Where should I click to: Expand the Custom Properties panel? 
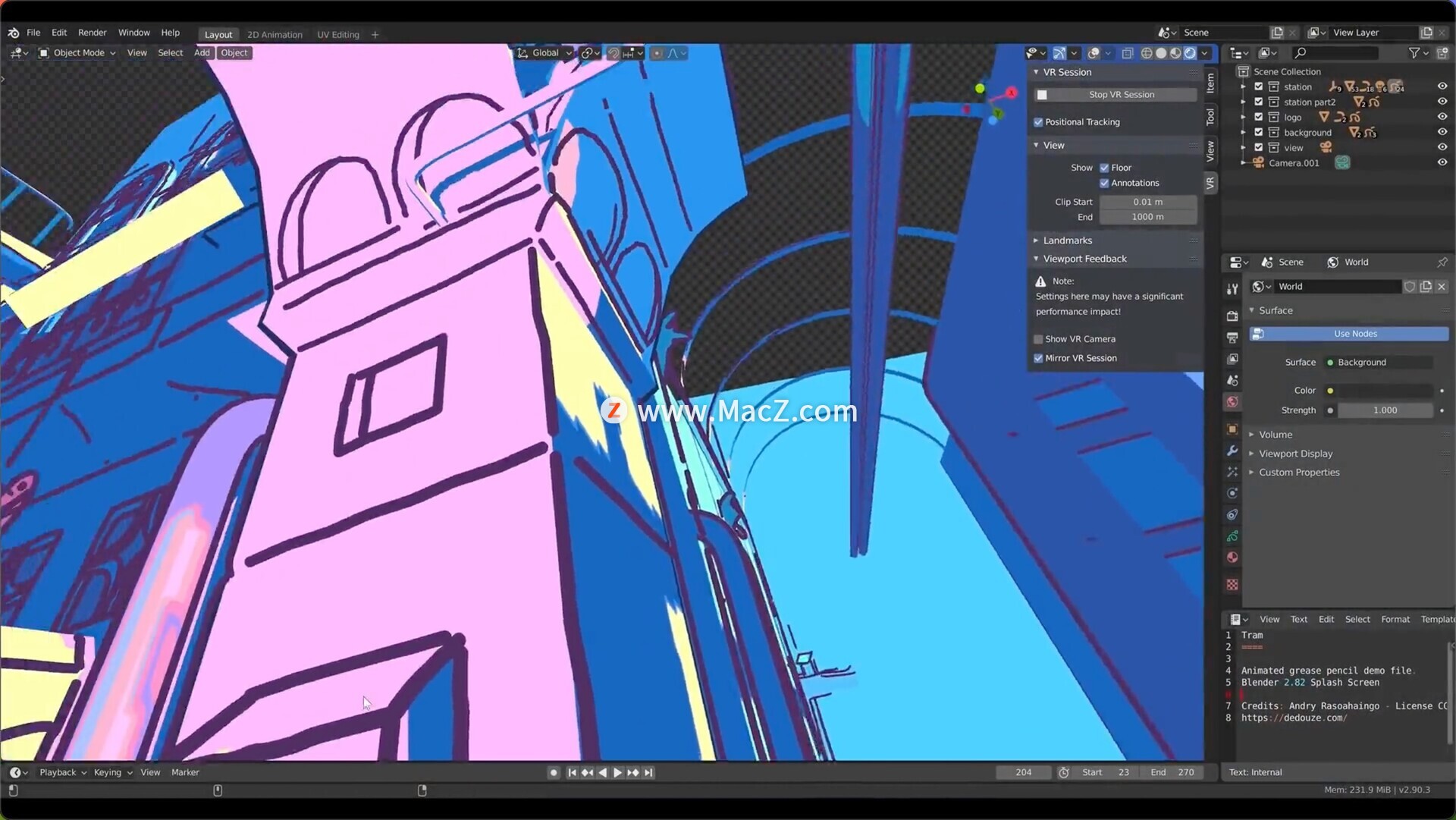pos(1252,473)
